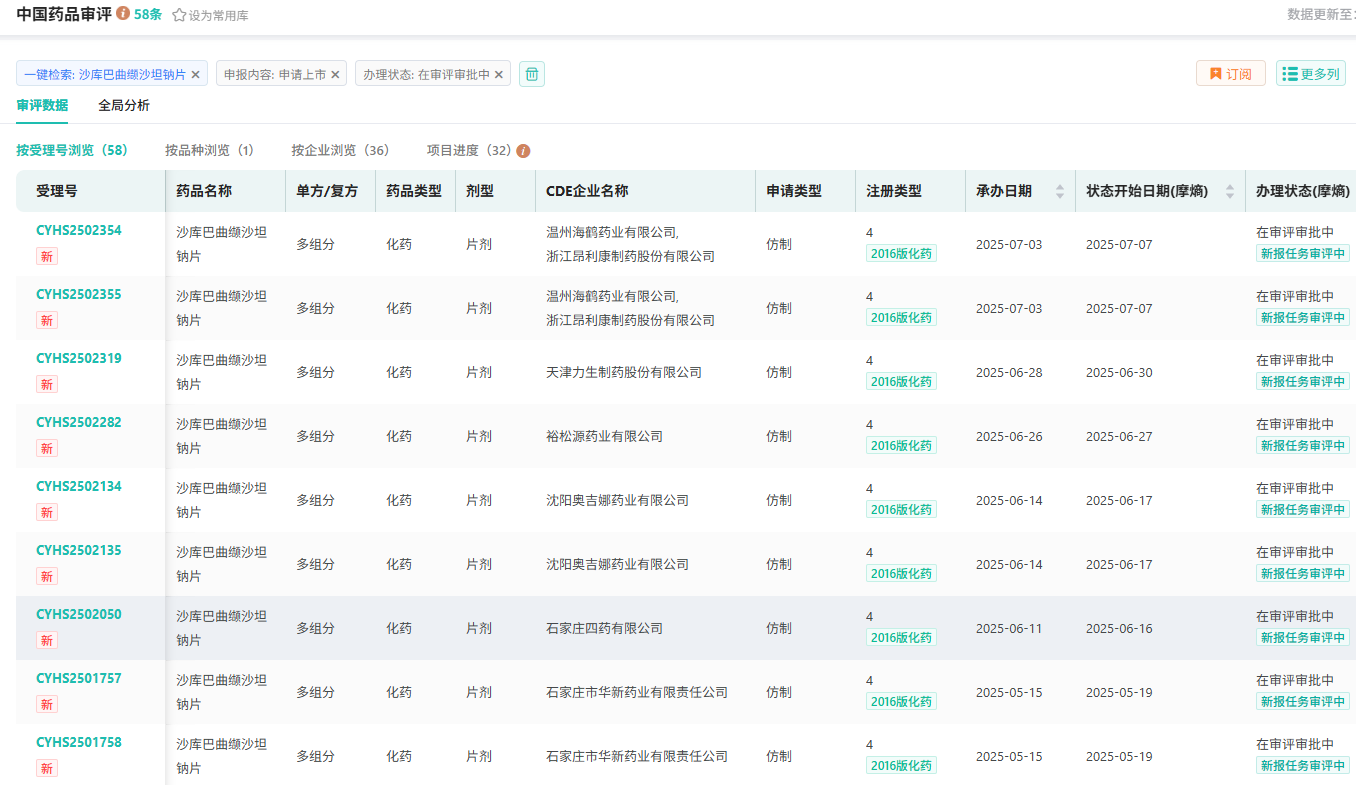Click the trash icon to clear all filters
The width and height of the screenshot is (1356, 785).
coord(532,74)
